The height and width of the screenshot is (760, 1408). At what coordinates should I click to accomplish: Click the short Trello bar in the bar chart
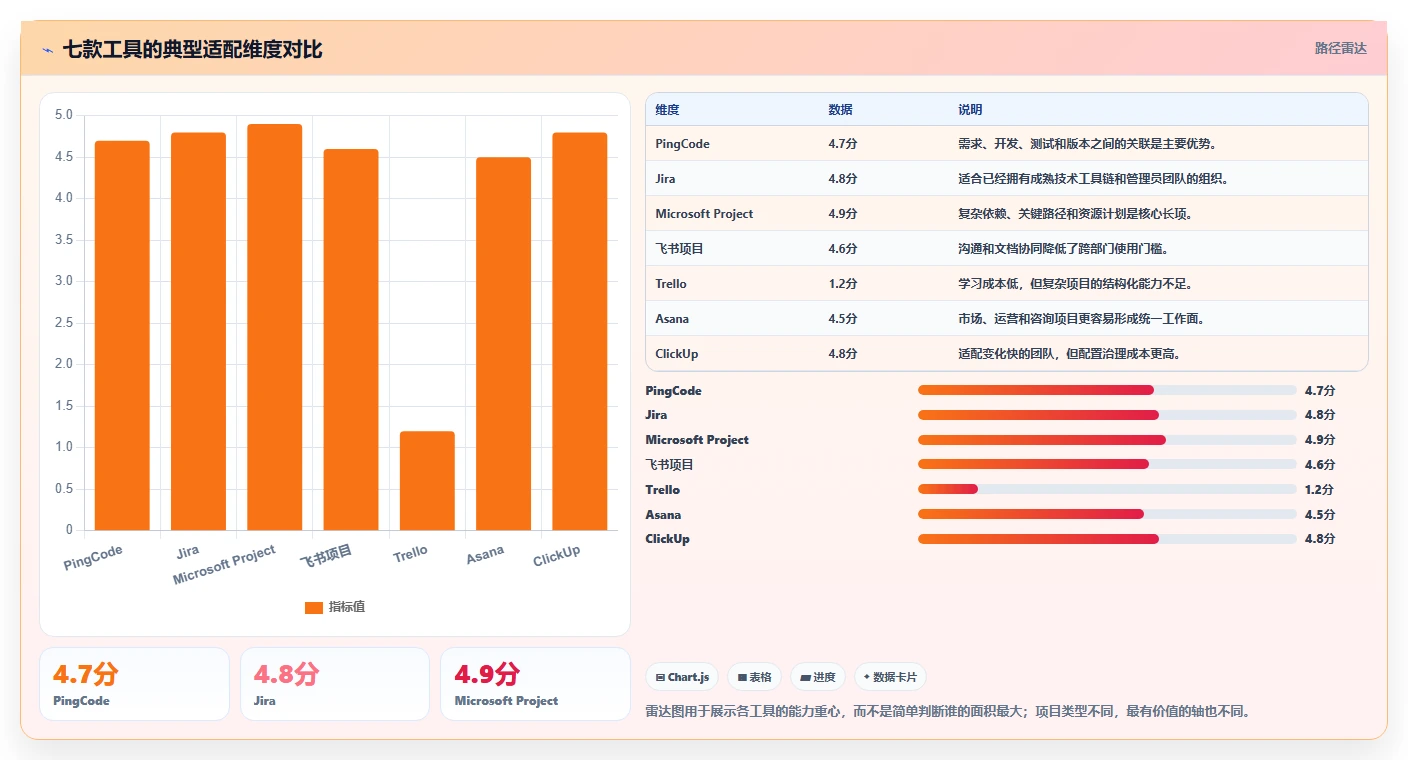pyautogui.click(x=427, y=480)
